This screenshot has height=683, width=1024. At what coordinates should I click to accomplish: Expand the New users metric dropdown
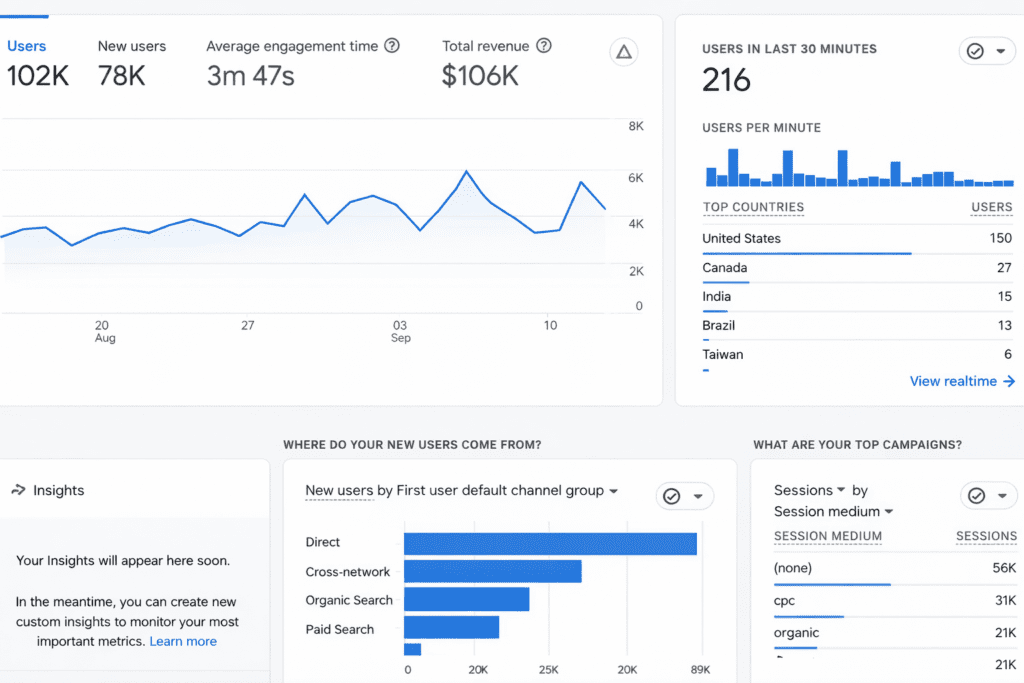coord(340,490)
